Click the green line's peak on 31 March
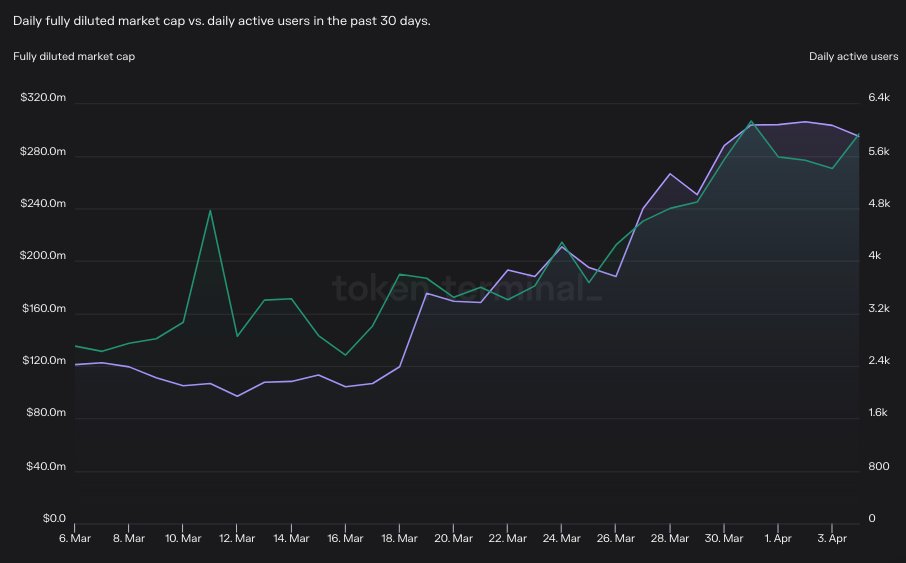906x563 pixels. pyautogui.click(x=751, y=121)
